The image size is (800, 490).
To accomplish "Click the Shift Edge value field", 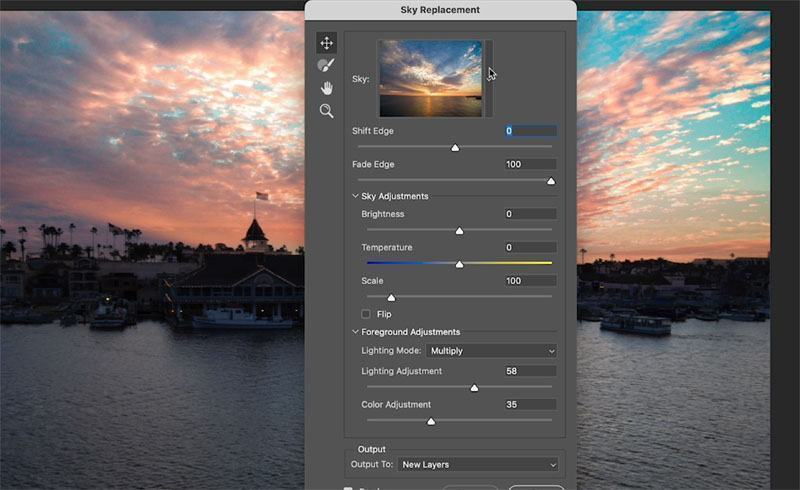I will pos(530,131).
